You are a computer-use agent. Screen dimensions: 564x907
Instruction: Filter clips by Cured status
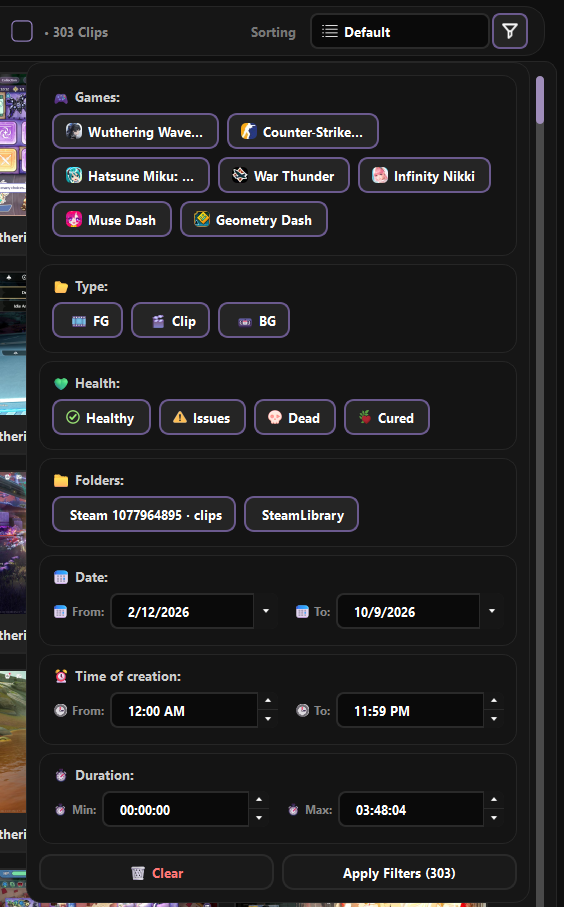tap(386, 417)
